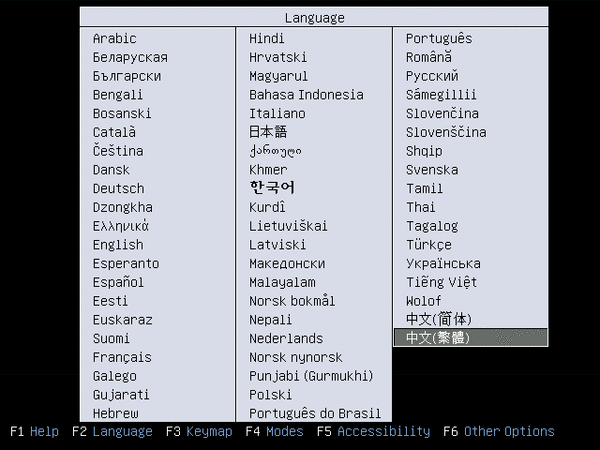Pick Tiếng Việt from the list
The height and width of the screenshot is (450, 600).
[441, 282]
